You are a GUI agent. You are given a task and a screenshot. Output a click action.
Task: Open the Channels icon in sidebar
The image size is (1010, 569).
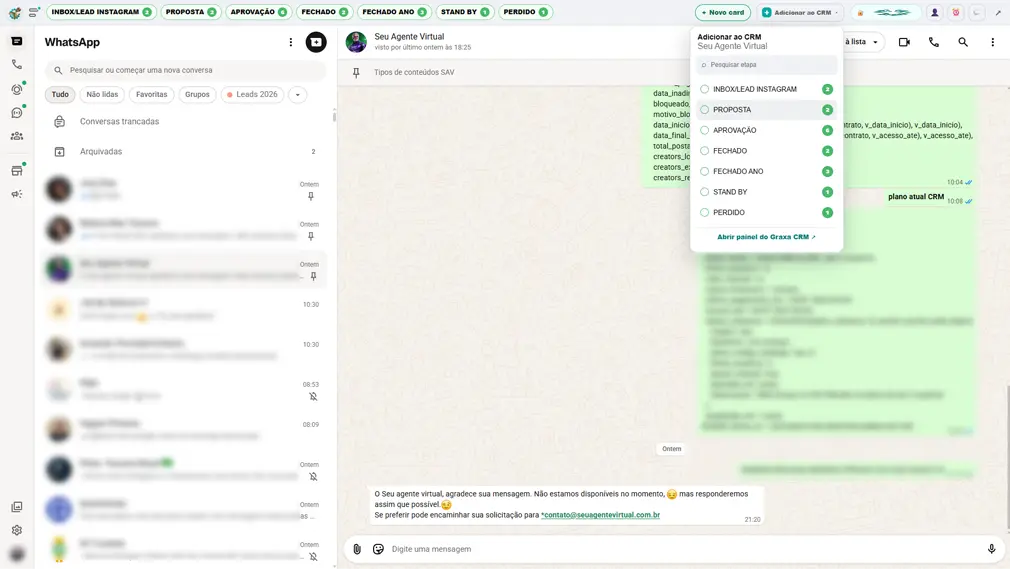[17, 113]
